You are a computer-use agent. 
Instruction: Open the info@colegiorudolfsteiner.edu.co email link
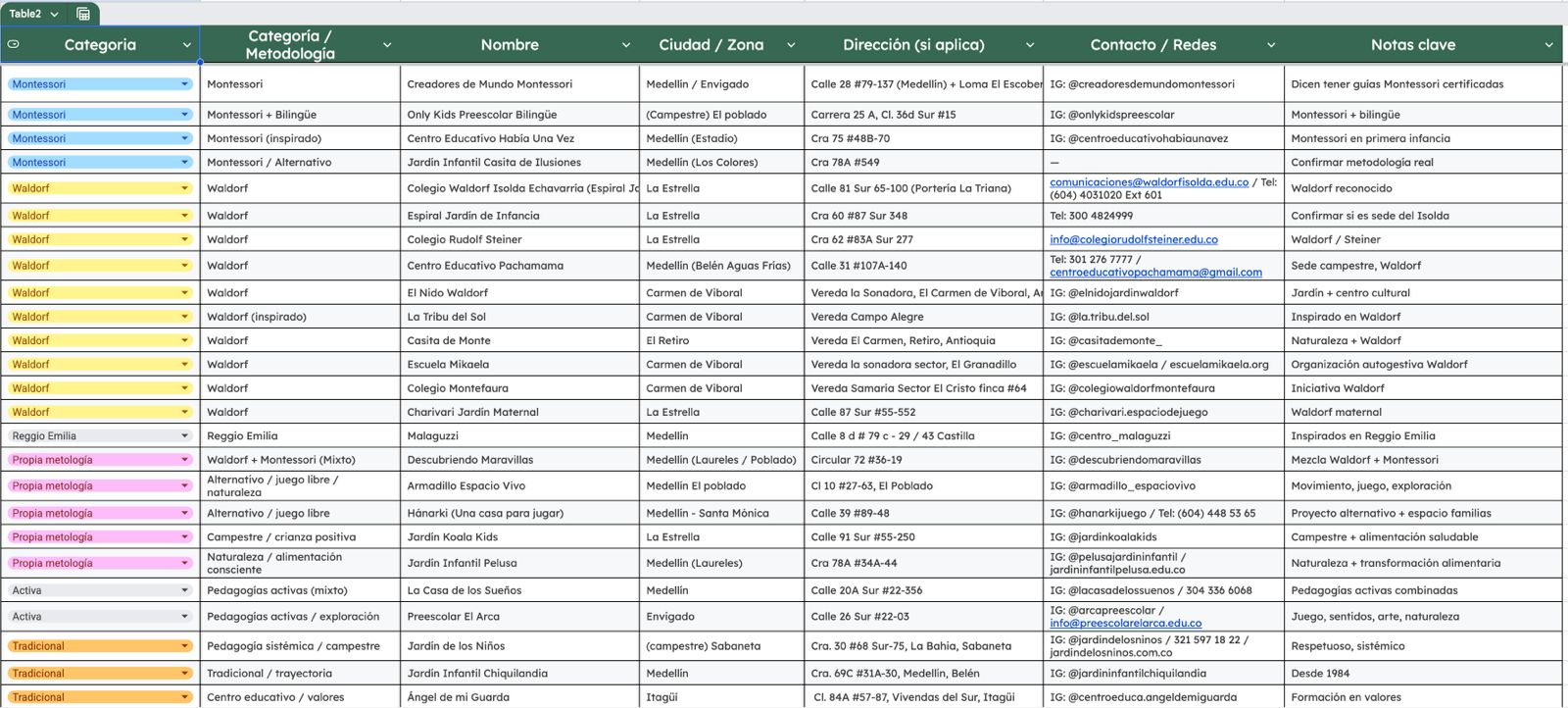pos(1133,239)
